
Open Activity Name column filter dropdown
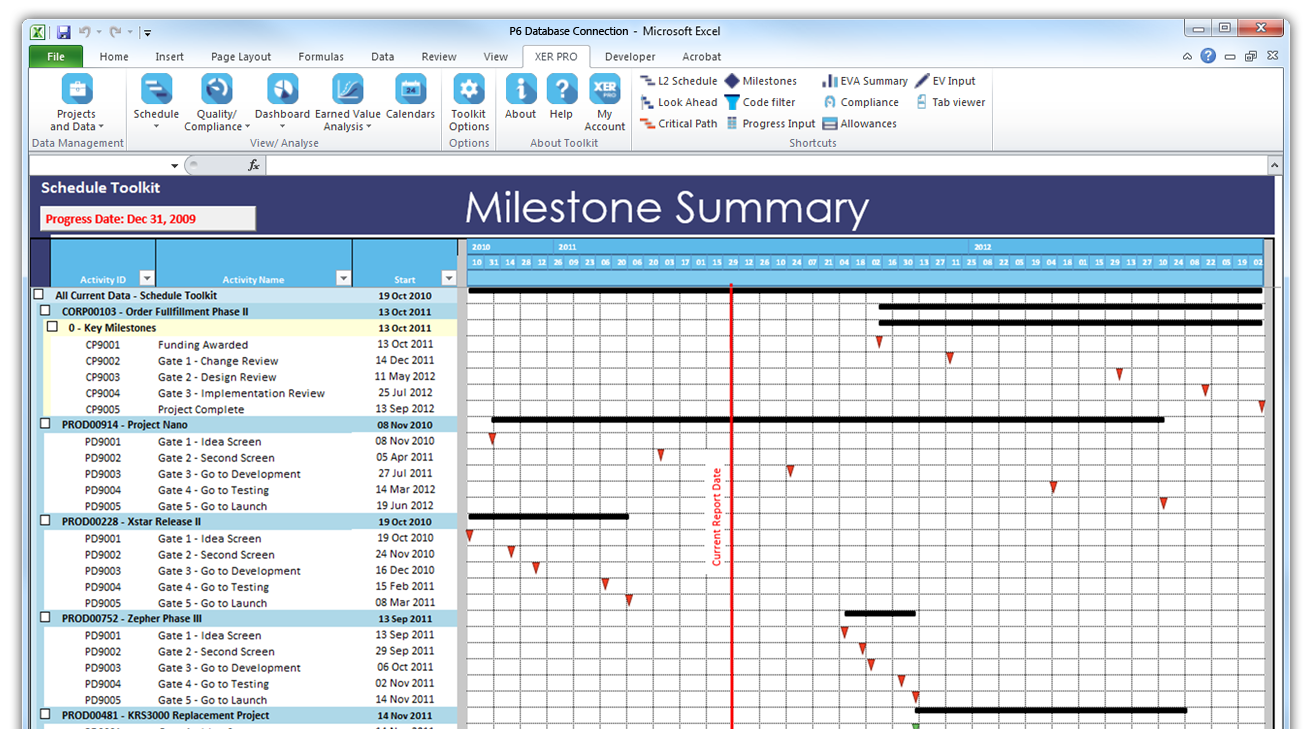tap(343, 279)
